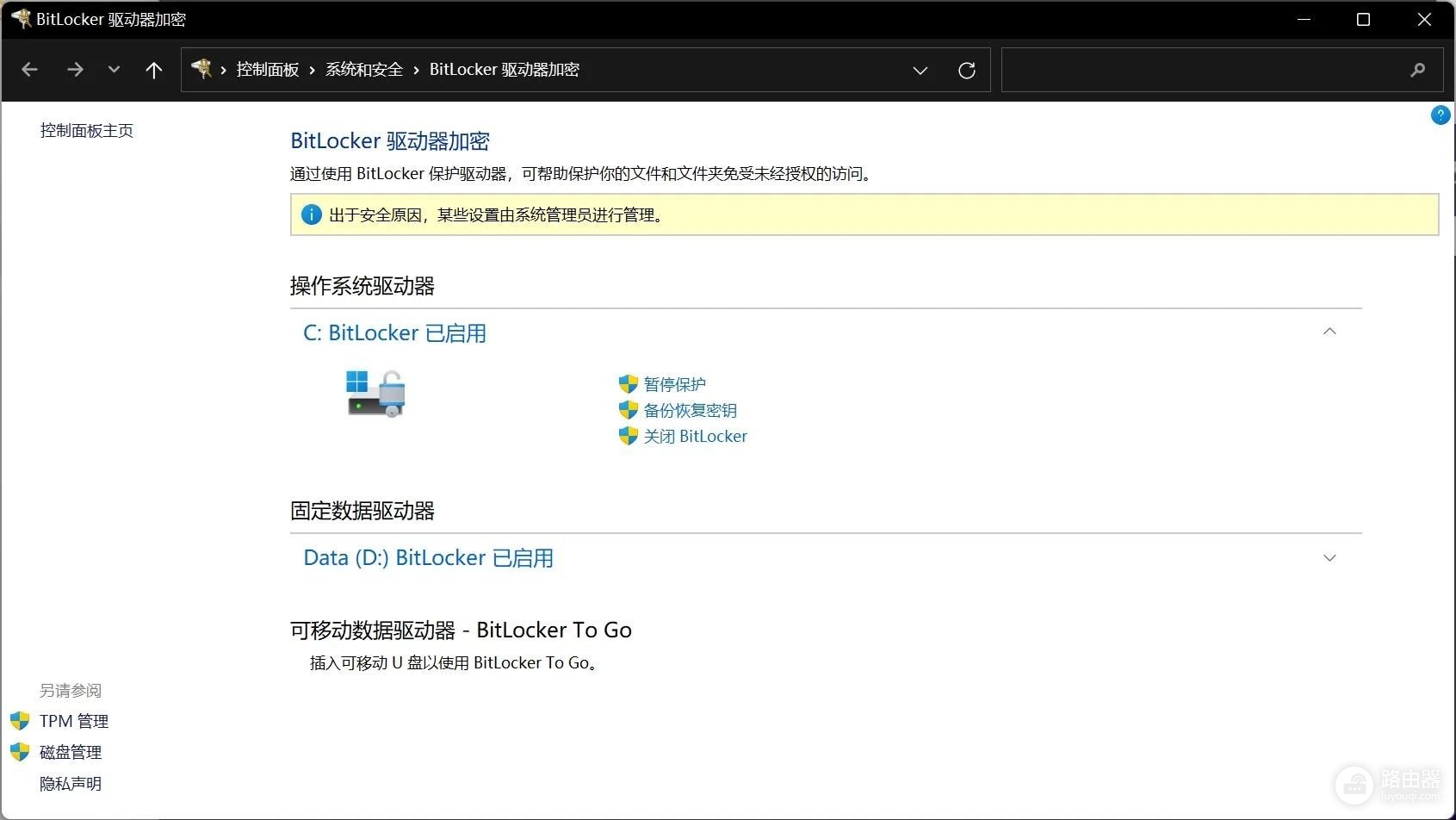Click the 暂停保护 link
Viewport: 1456px width, 820px height.
tap(675, 384)
